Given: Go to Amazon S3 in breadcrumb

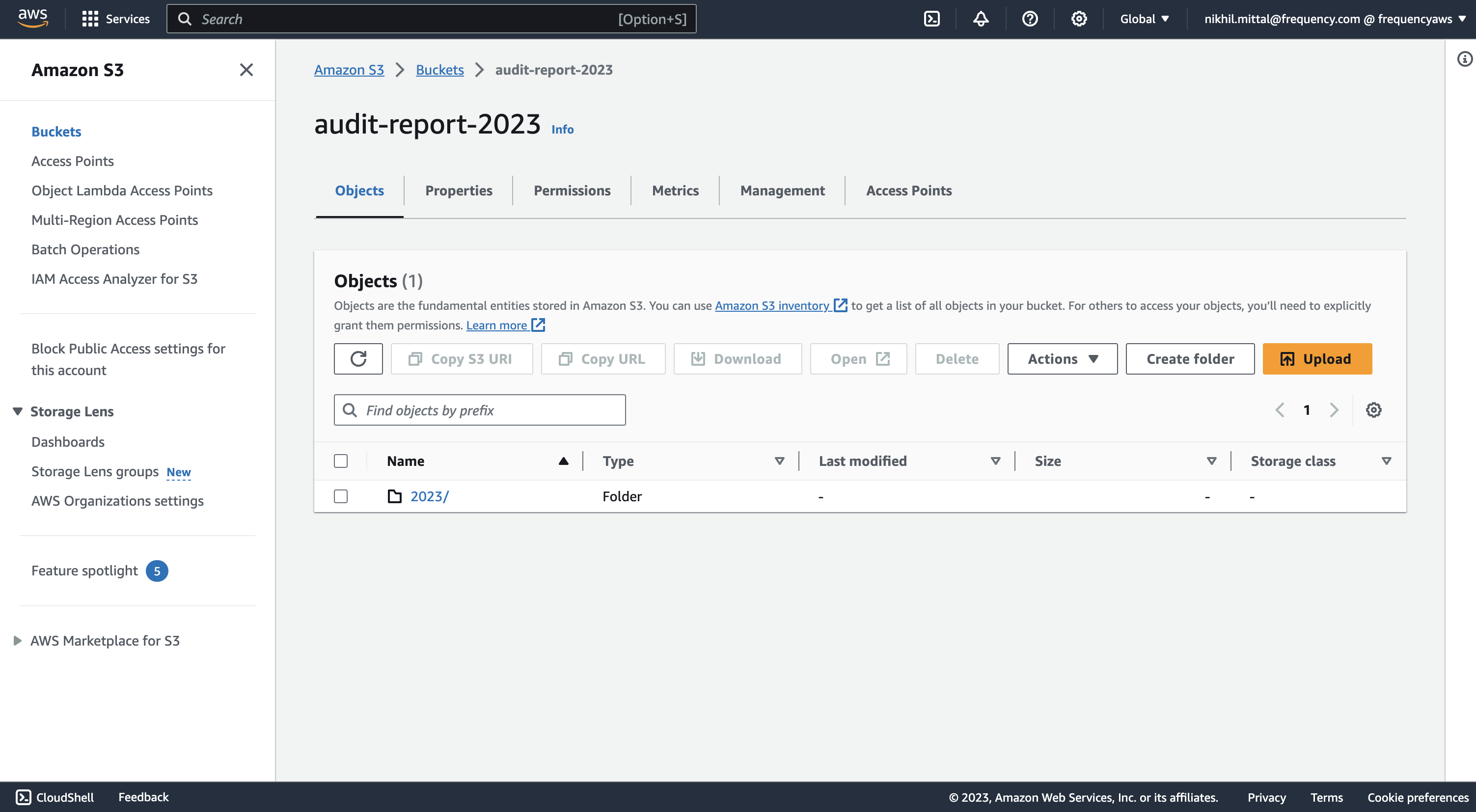Looking at the screenshot, I should (349, 70).
